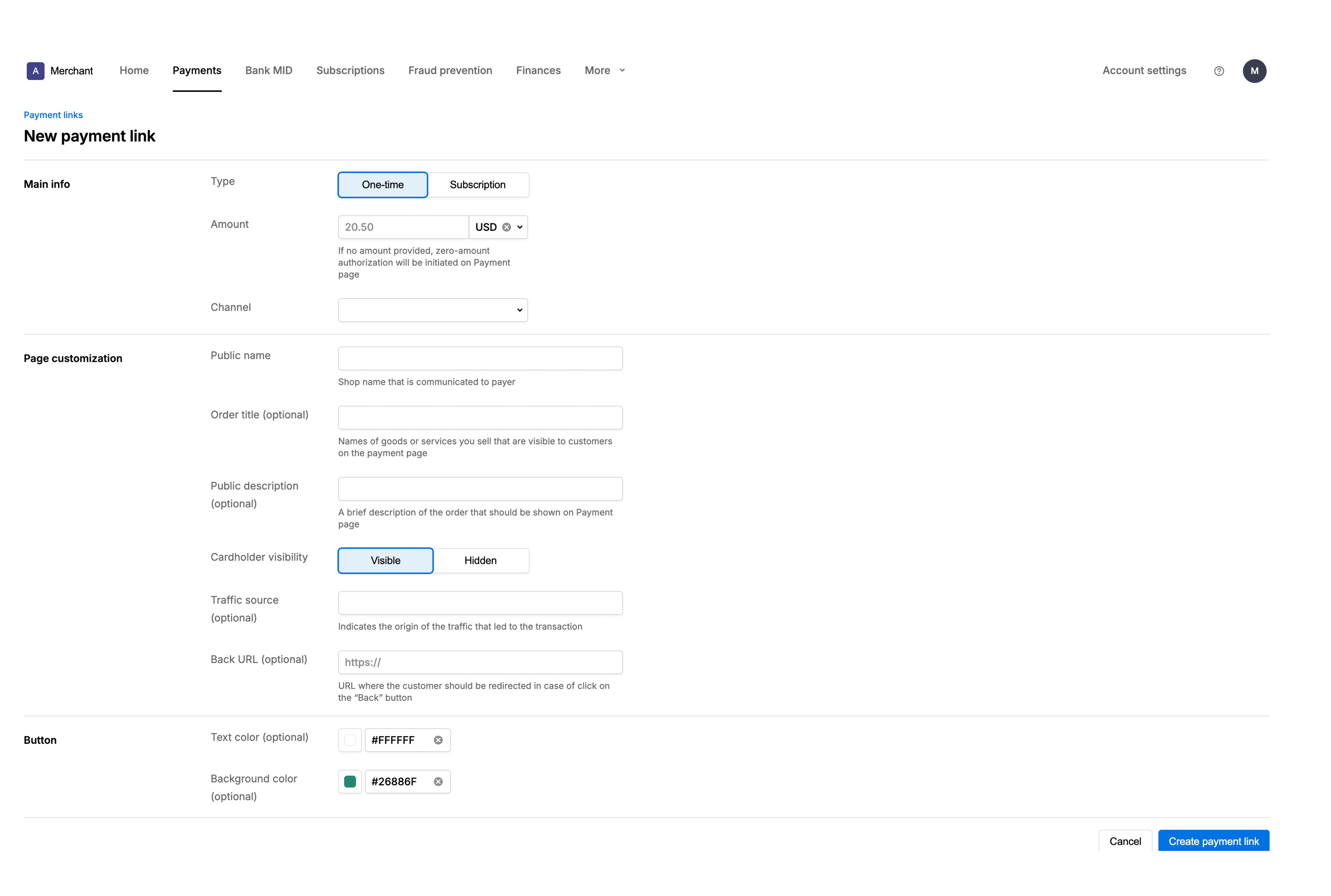Open the help question mark icon
Screen dimensions: 1331x896
coord(1219,71)
